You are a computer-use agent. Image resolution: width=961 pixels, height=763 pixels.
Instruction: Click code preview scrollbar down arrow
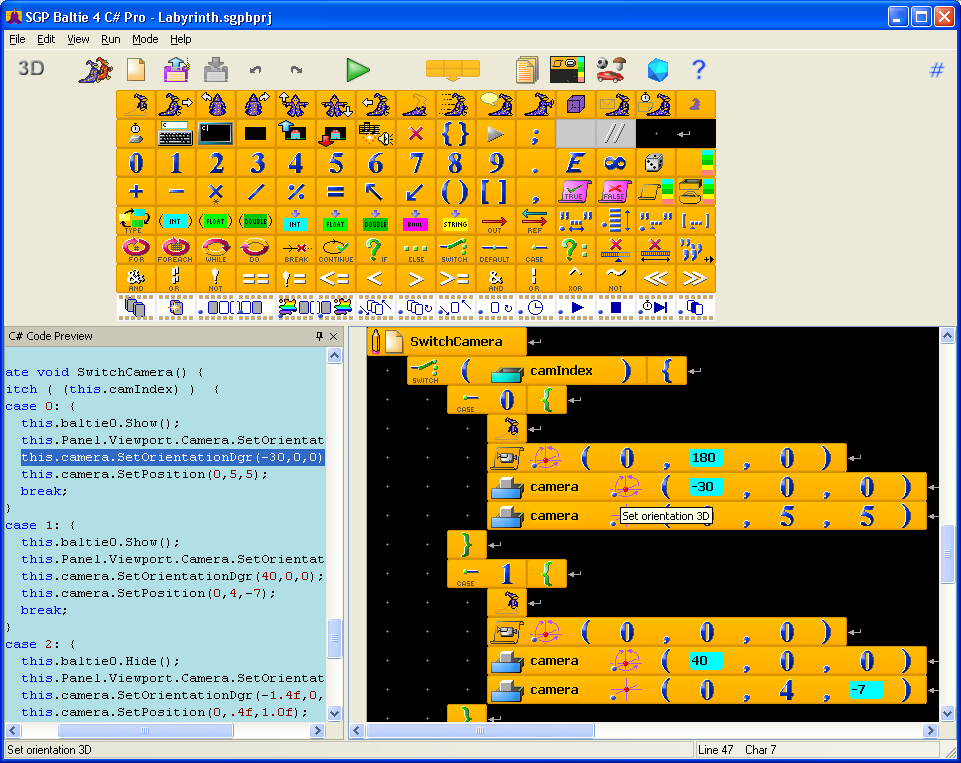tap(335, 713)
